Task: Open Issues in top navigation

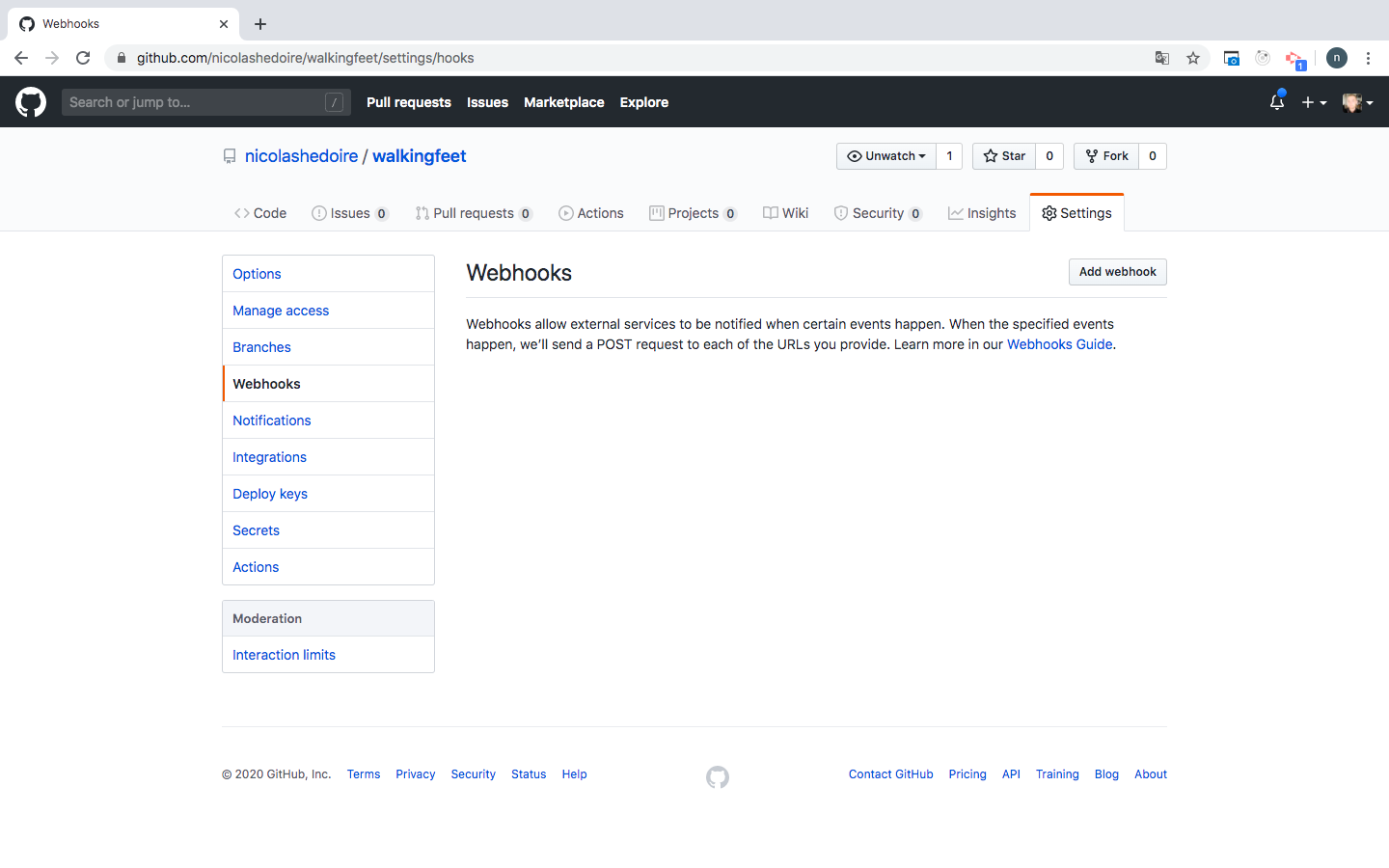Action: tap(487, 102)
